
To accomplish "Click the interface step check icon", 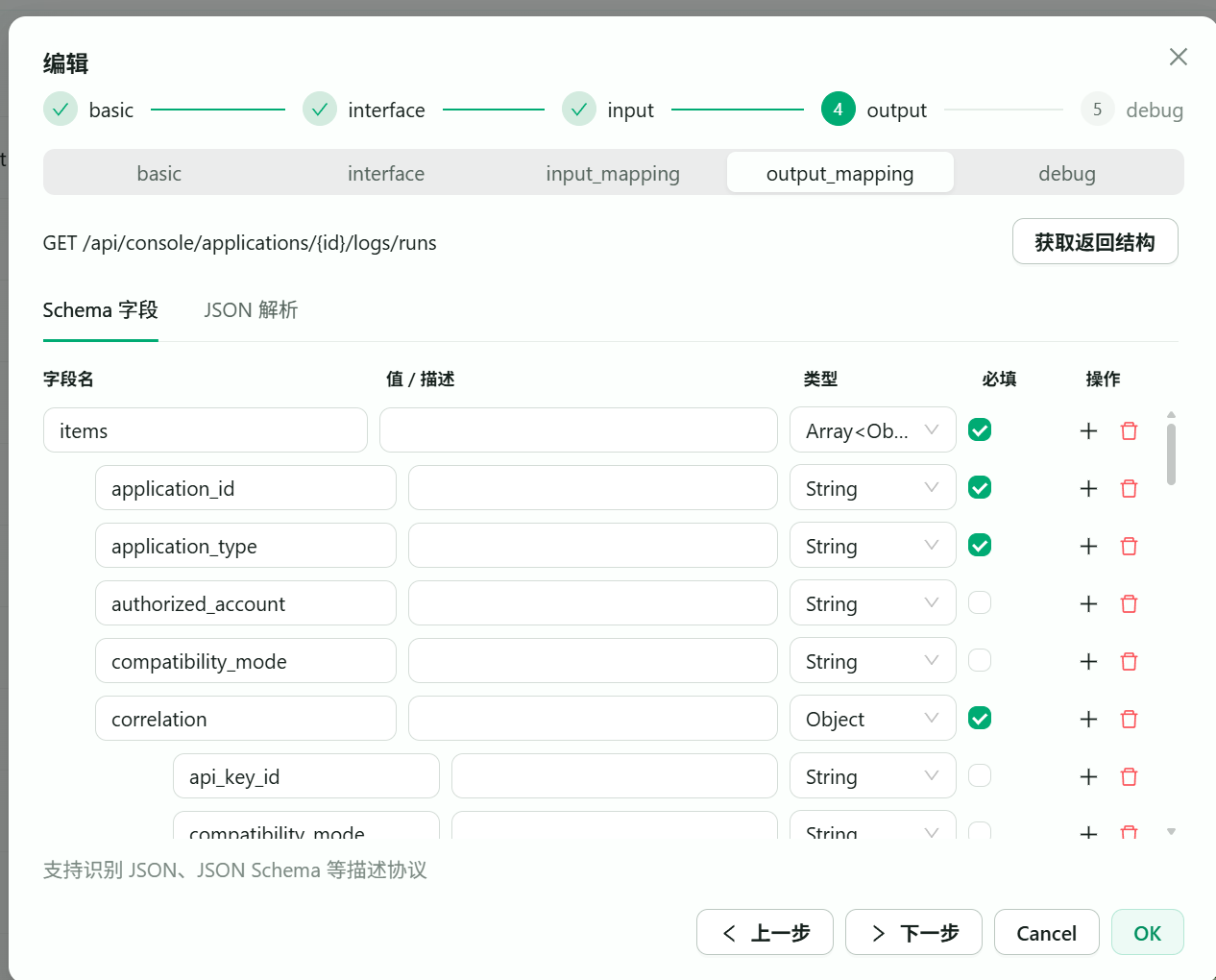I will pos(320,110).
